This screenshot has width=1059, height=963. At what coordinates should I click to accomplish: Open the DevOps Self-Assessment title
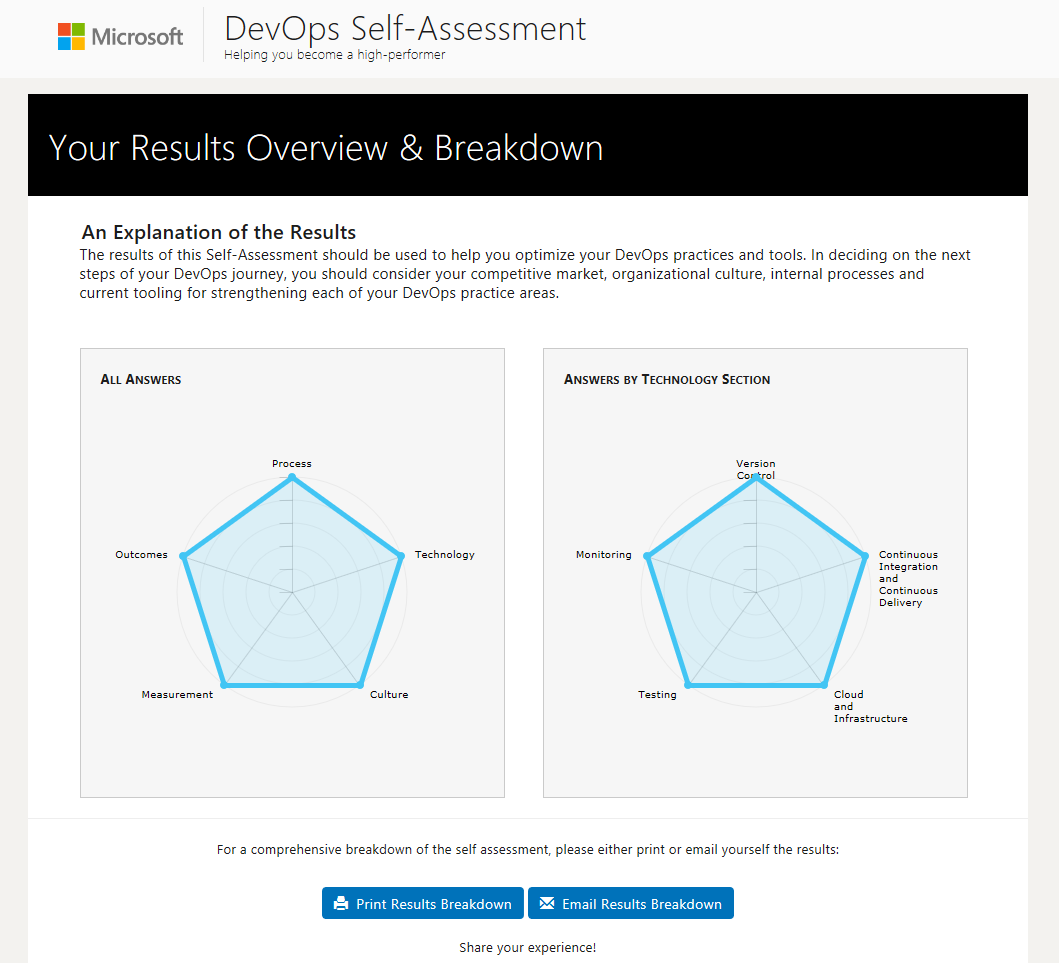pyautogui.click(x=405, y=28)
